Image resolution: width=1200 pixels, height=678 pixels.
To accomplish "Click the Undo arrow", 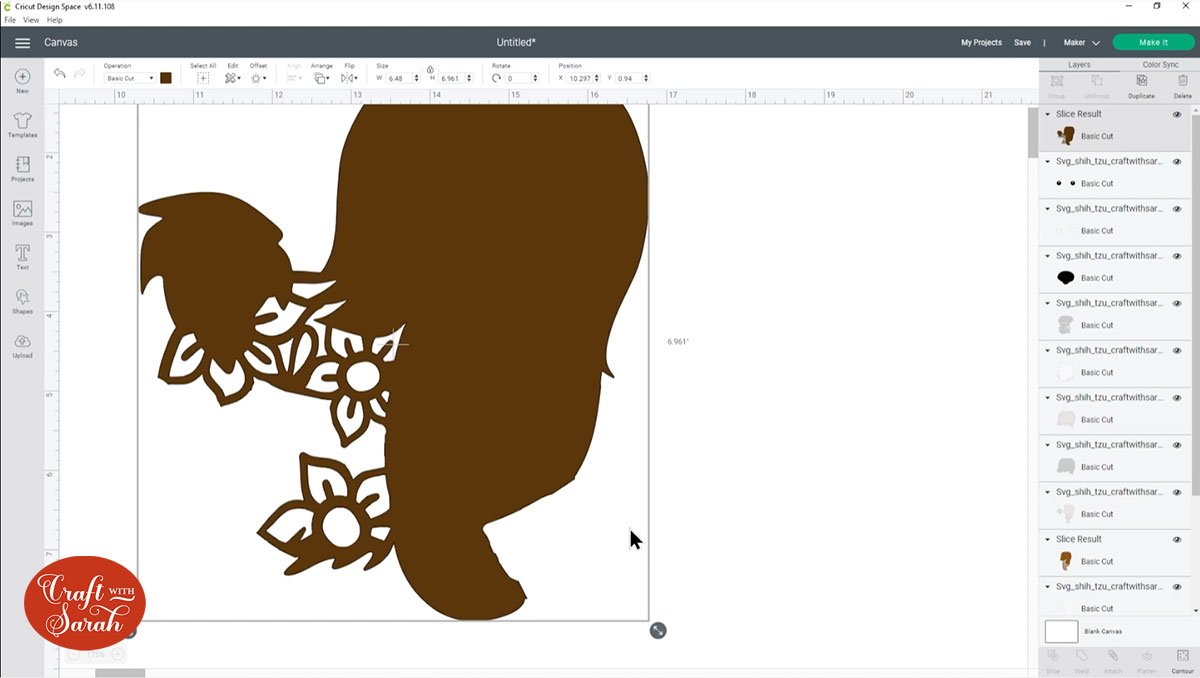I will [59, 74].
